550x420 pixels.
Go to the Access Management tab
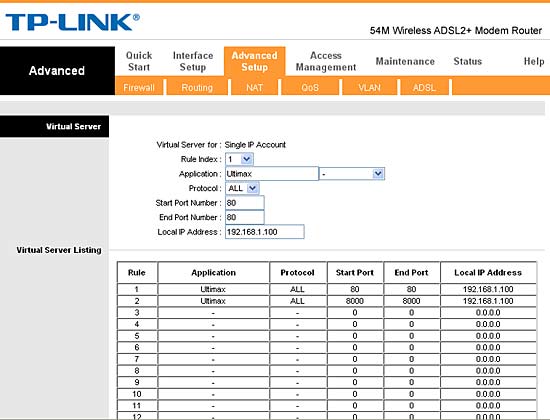[x=326, y=61]
